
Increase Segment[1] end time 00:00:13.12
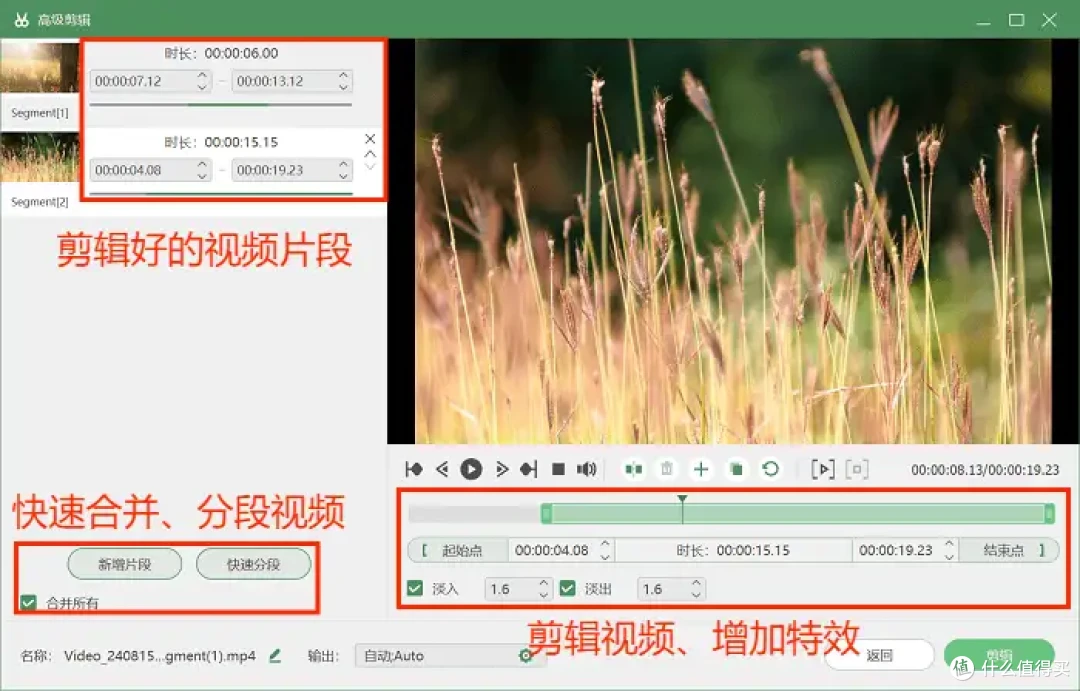tap(343, 75)
